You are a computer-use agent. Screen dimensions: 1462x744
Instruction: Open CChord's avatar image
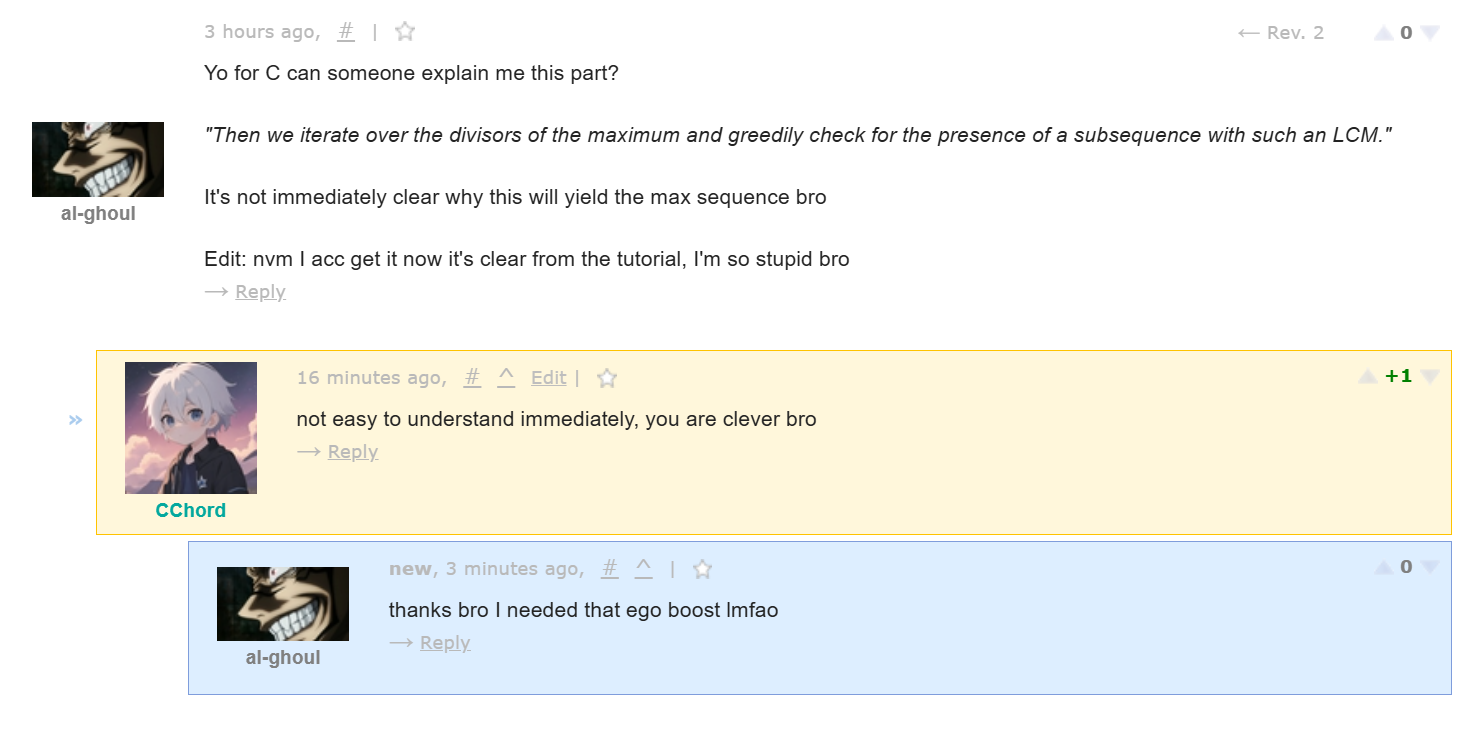[x=191, y=428]
